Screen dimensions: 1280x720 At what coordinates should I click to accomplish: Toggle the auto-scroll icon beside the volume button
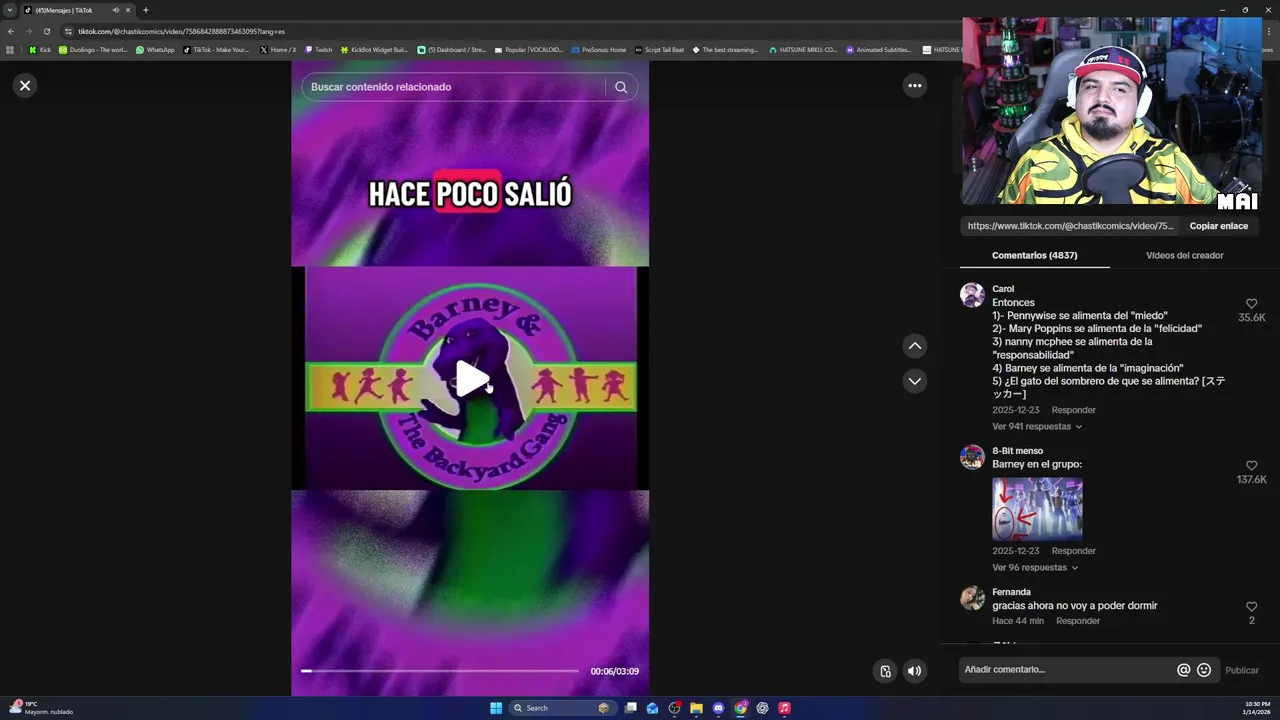(885, 671)
